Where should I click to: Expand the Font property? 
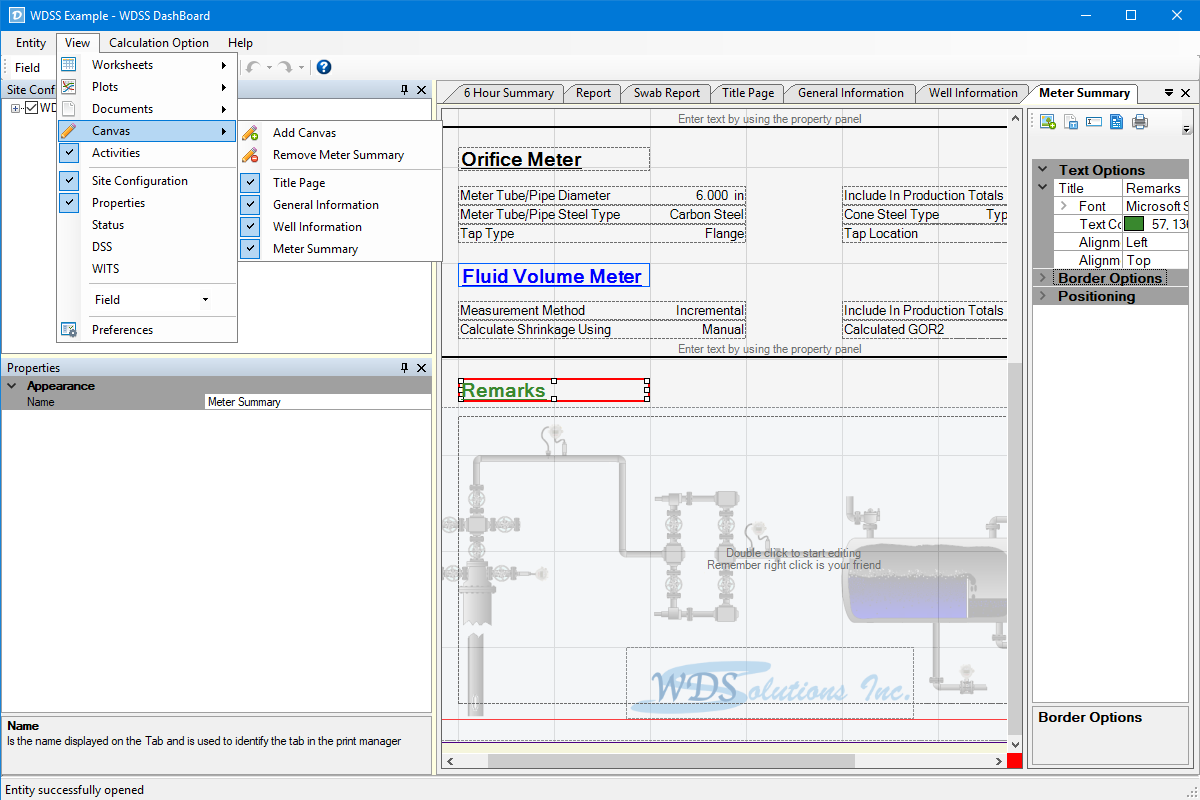[x=1064, y=206]
